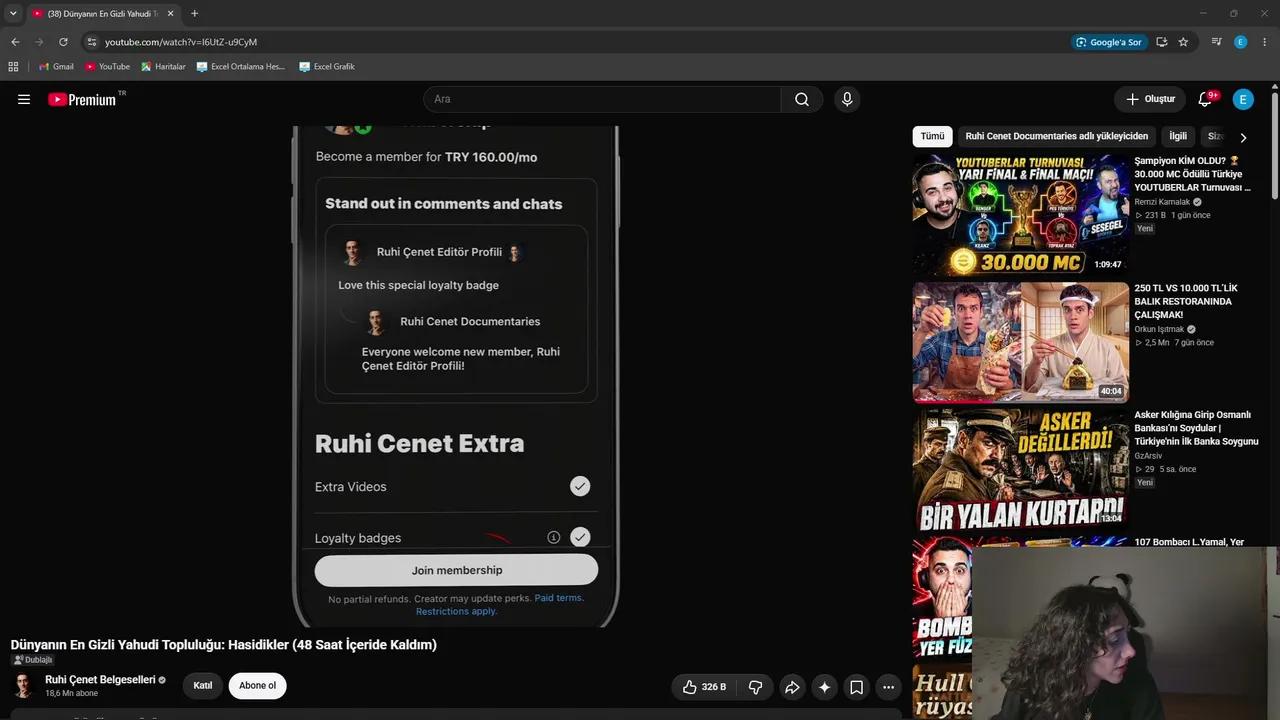Viewport: 1280px width, 720px height.
Task: Click the Remzi Kamalak channel name
Action: point(1162,202)
